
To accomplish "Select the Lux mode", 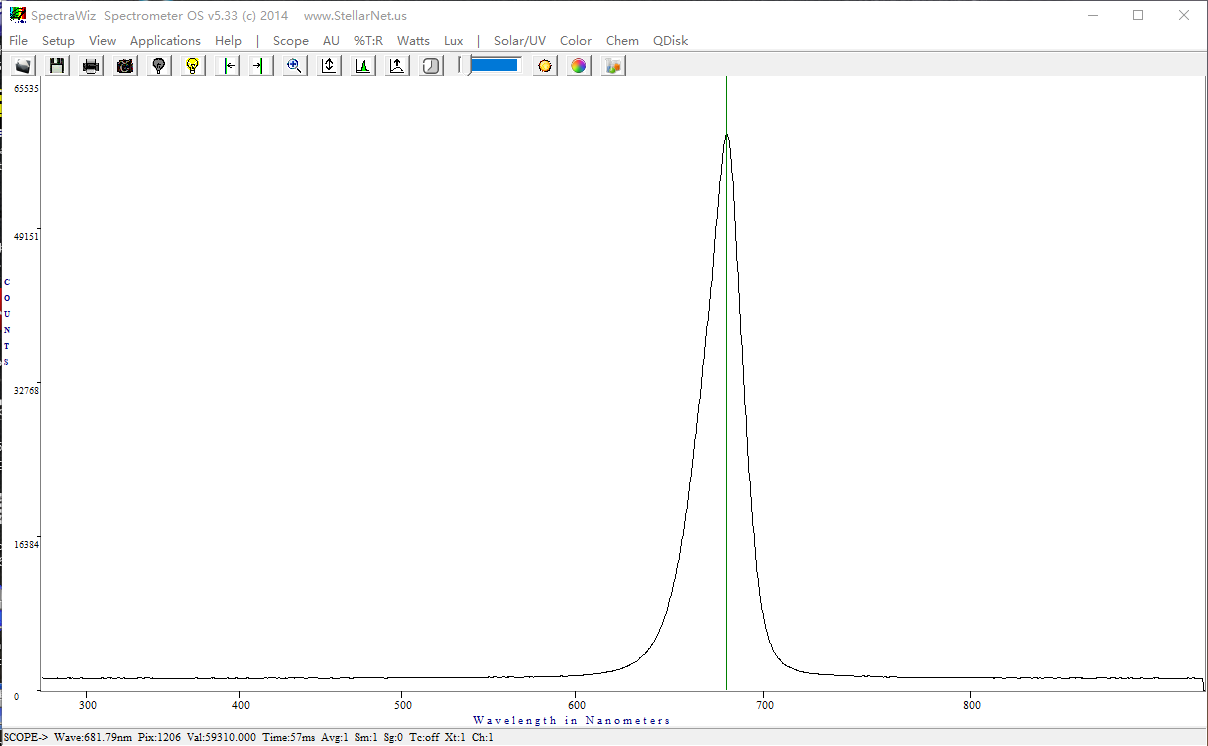I will pos(454,41).
